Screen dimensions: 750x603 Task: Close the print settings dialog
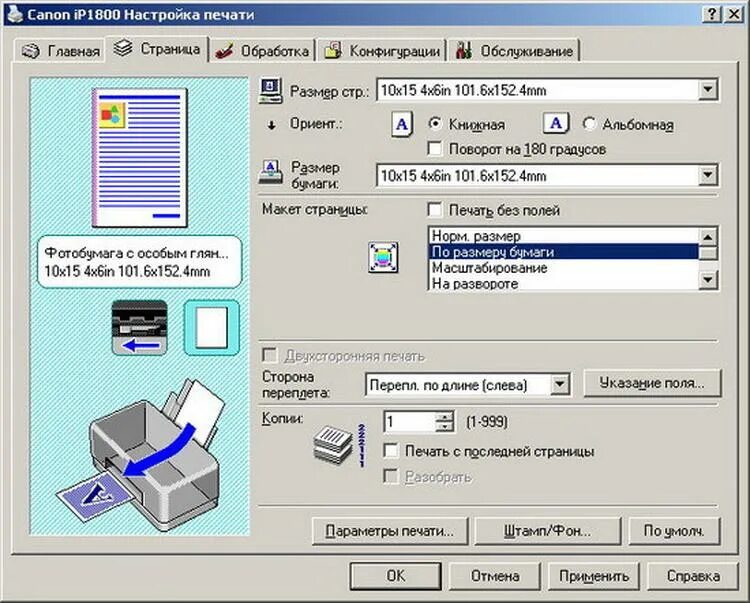pos(733,14)
